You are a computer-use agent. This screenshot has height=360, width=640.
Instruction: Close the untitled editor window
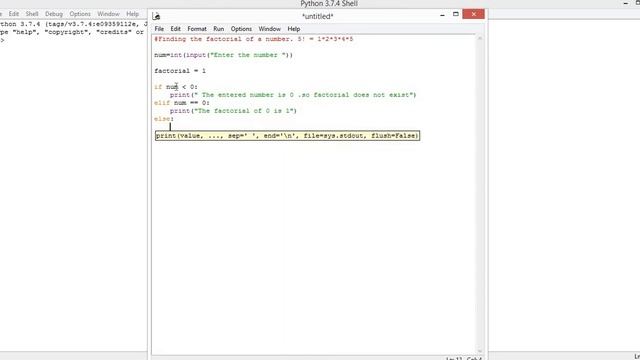tap(473, 14)
